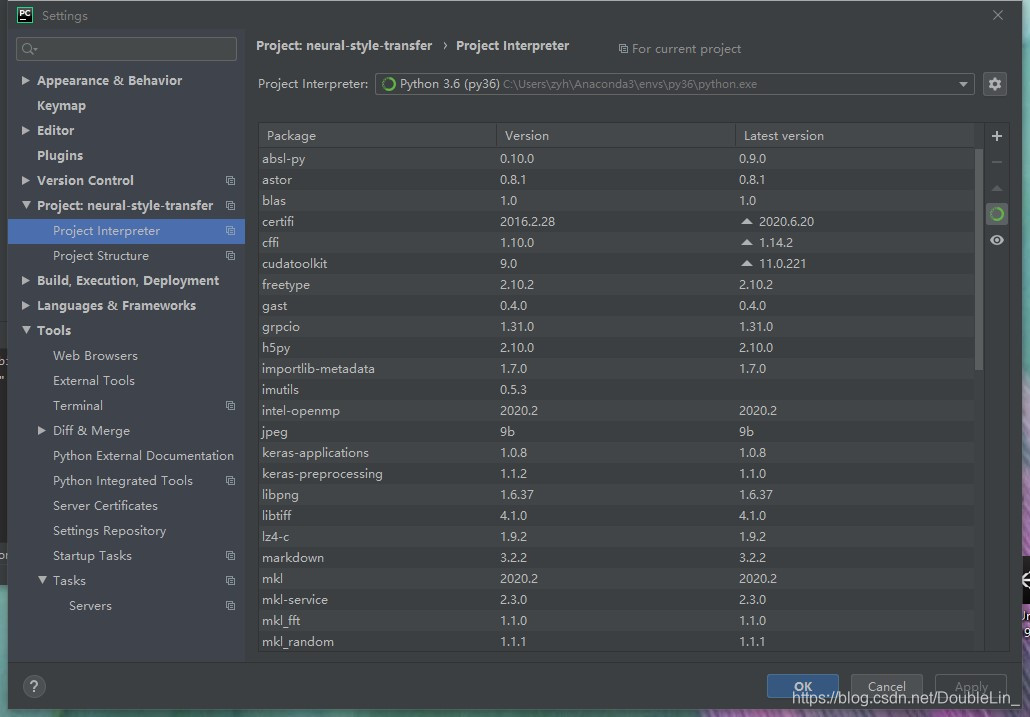Click the project-level icon beside Version Control

pos(230,181)
